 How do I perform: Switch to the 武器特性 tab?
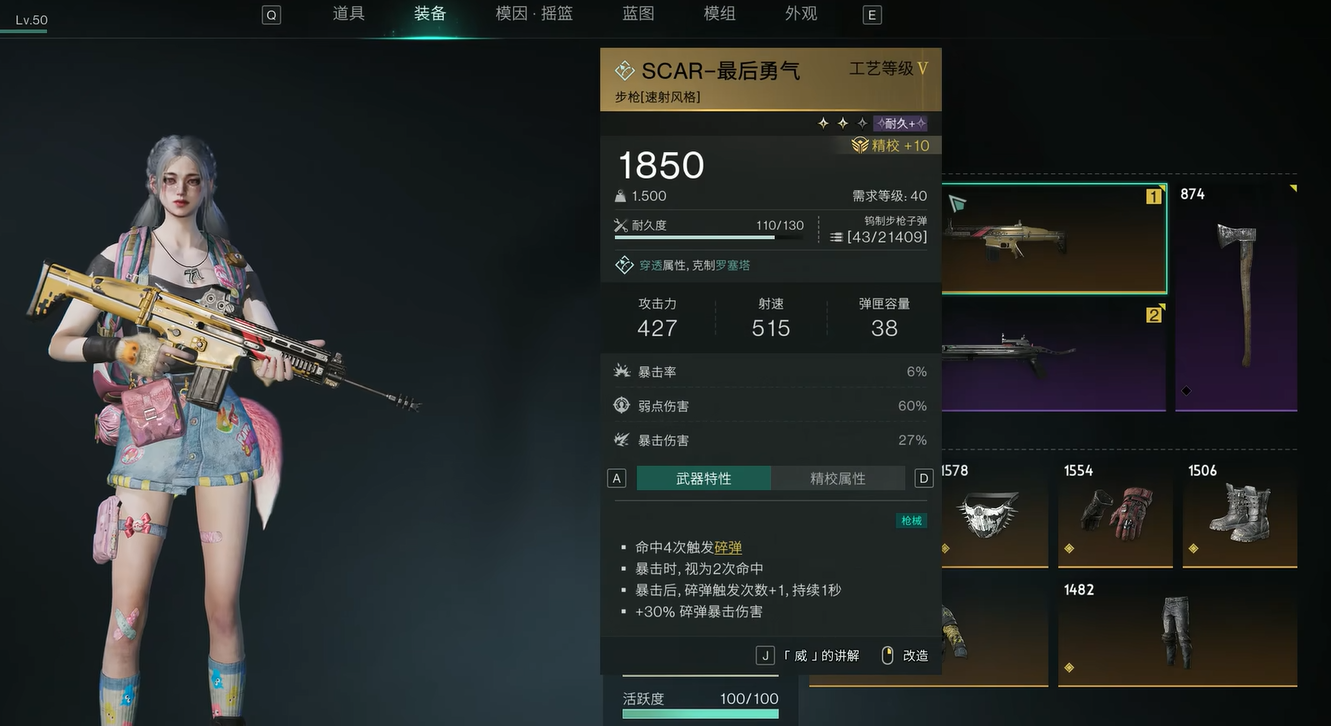[704, 478]
